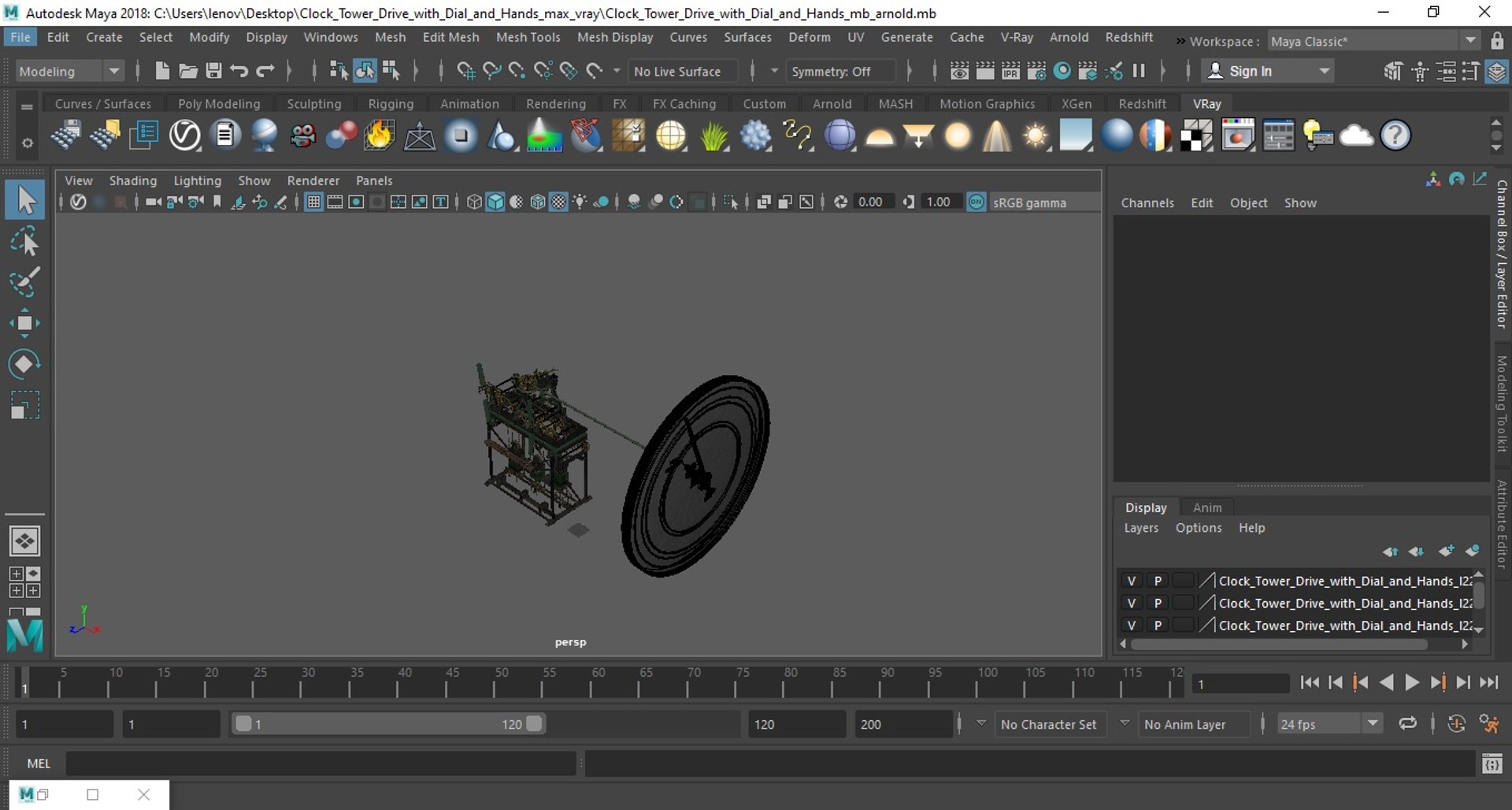Click the checker texture shelf icon
This screenshot has height=810, width=1512.
click(1196, 136)
